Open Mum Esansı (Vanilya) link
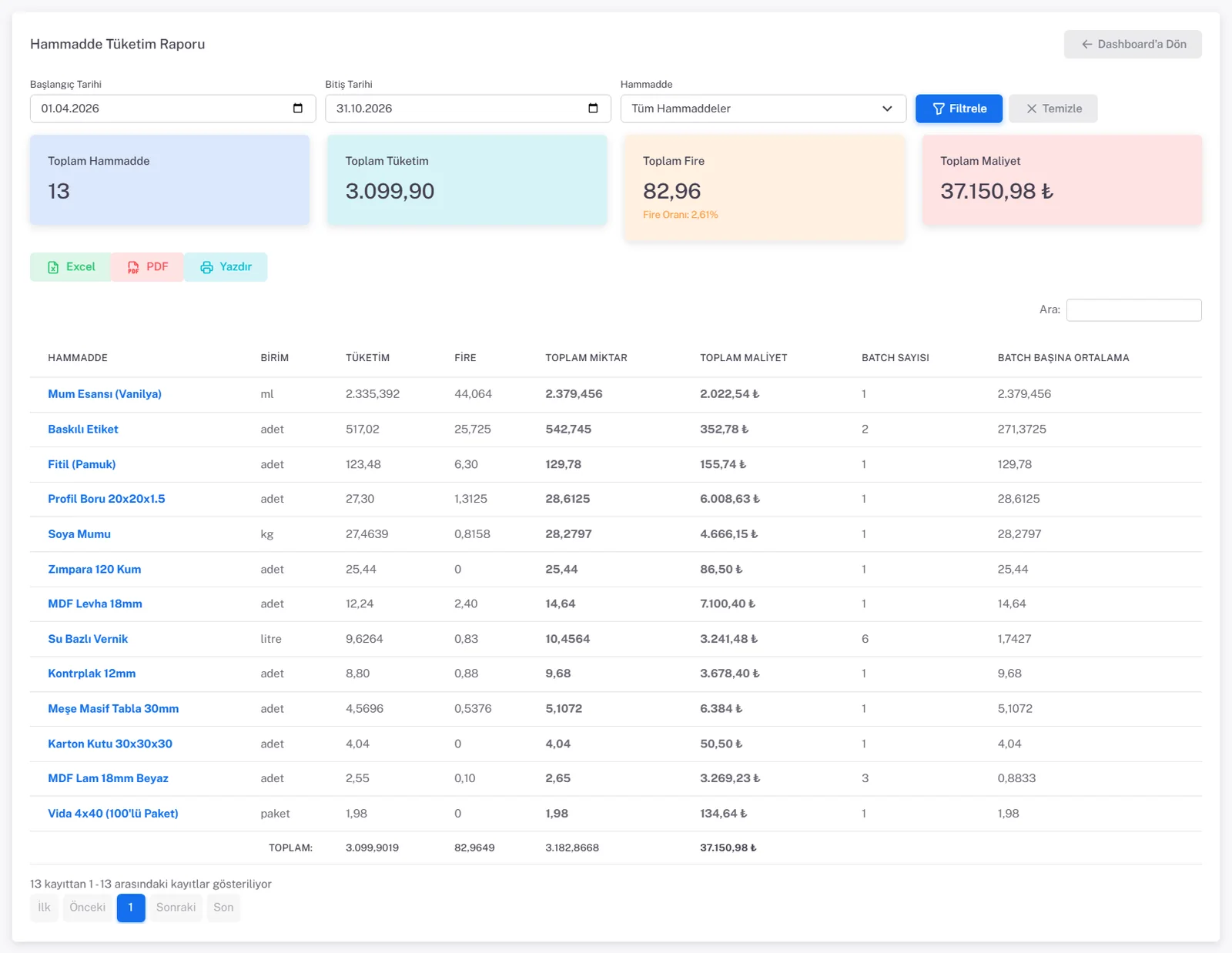 (105, 394)
